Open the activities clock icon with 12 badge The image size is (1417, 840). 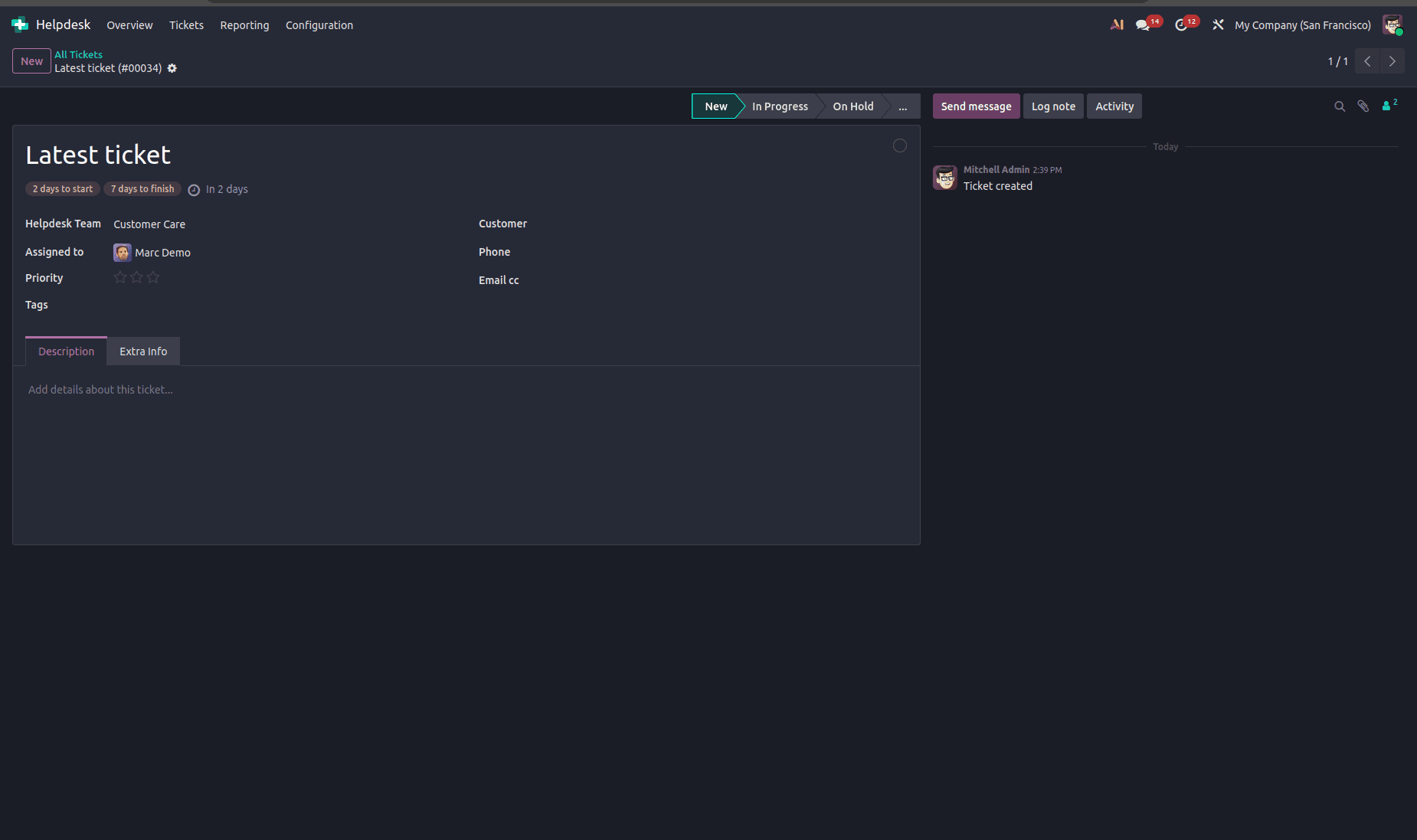[x=1181, y=25]
